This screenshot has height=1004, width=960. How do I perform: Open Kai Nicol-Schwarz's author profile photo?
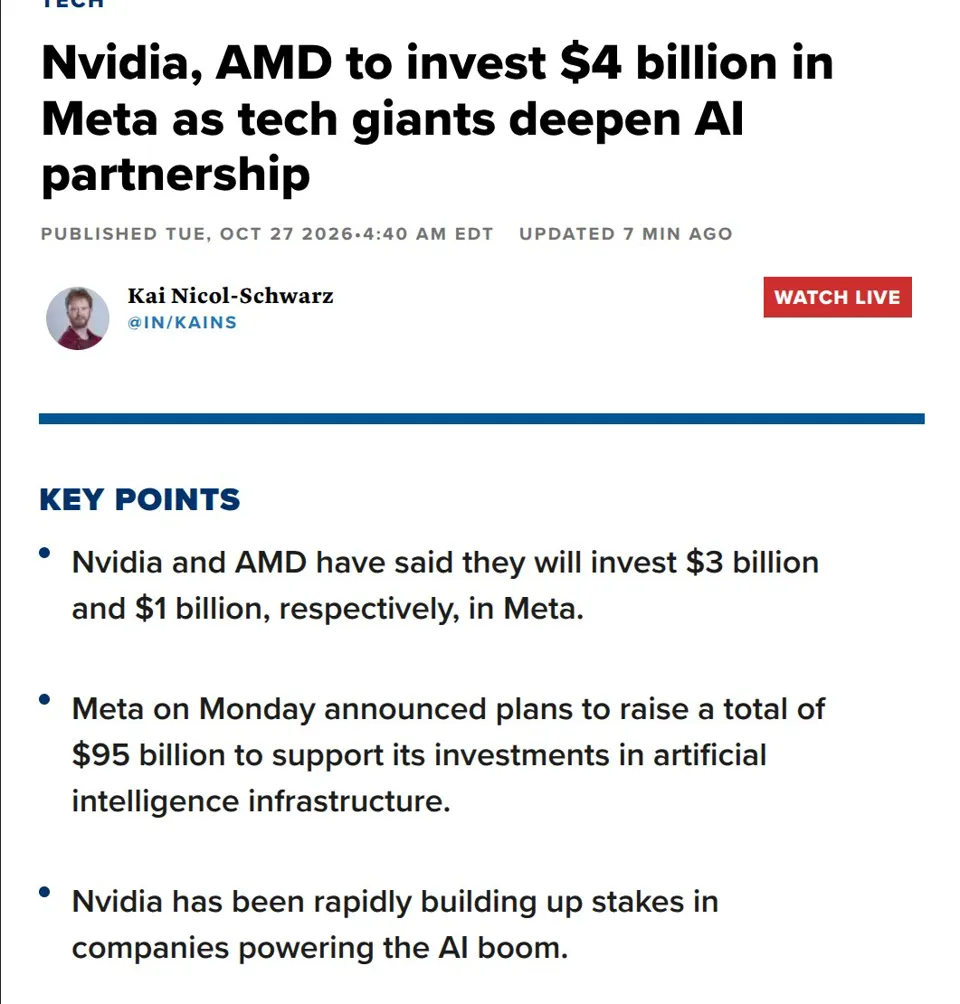coord(77,318)
